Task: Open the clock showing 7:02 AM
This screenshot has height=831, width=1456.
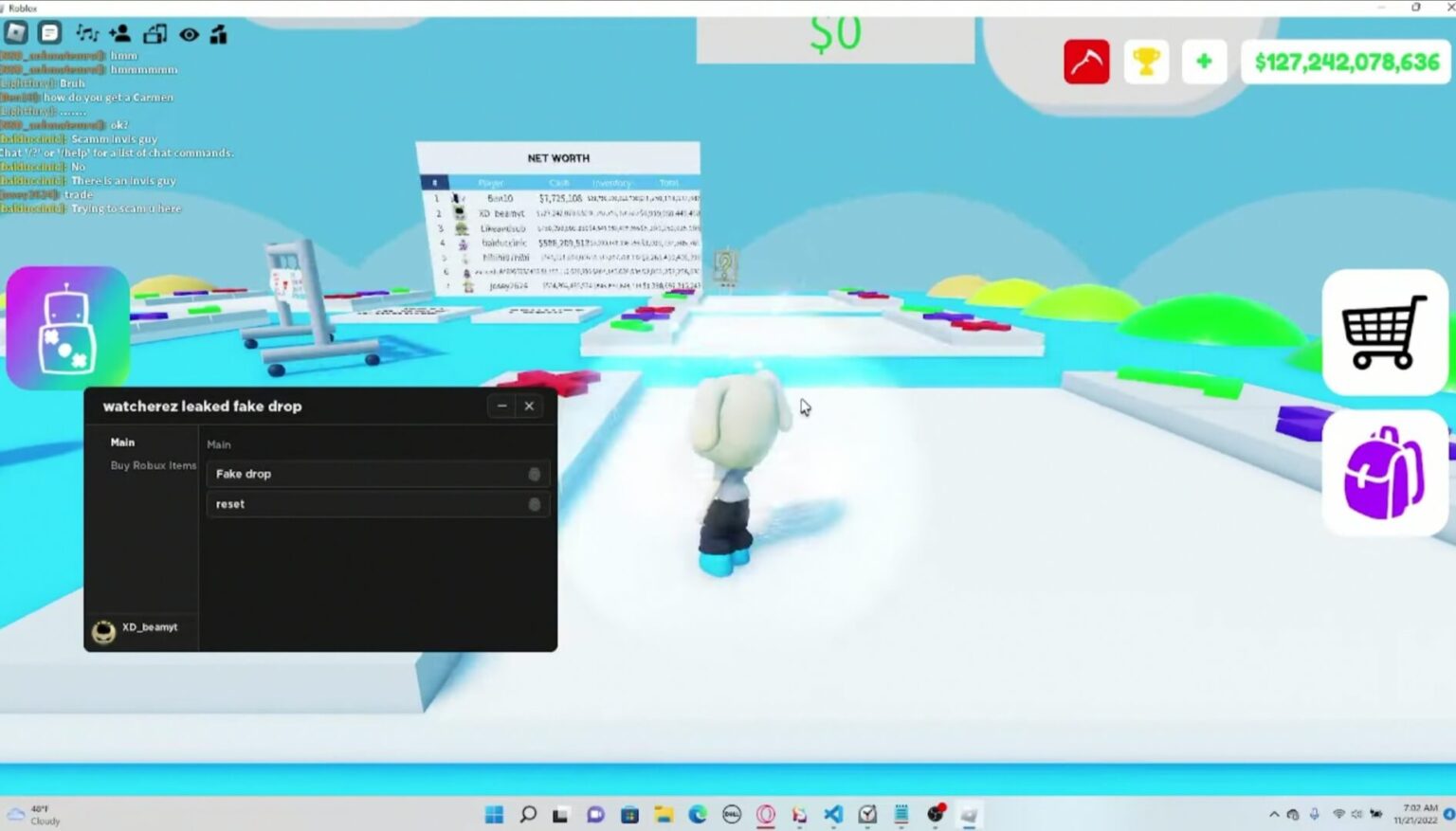Action: [1416, 814]
